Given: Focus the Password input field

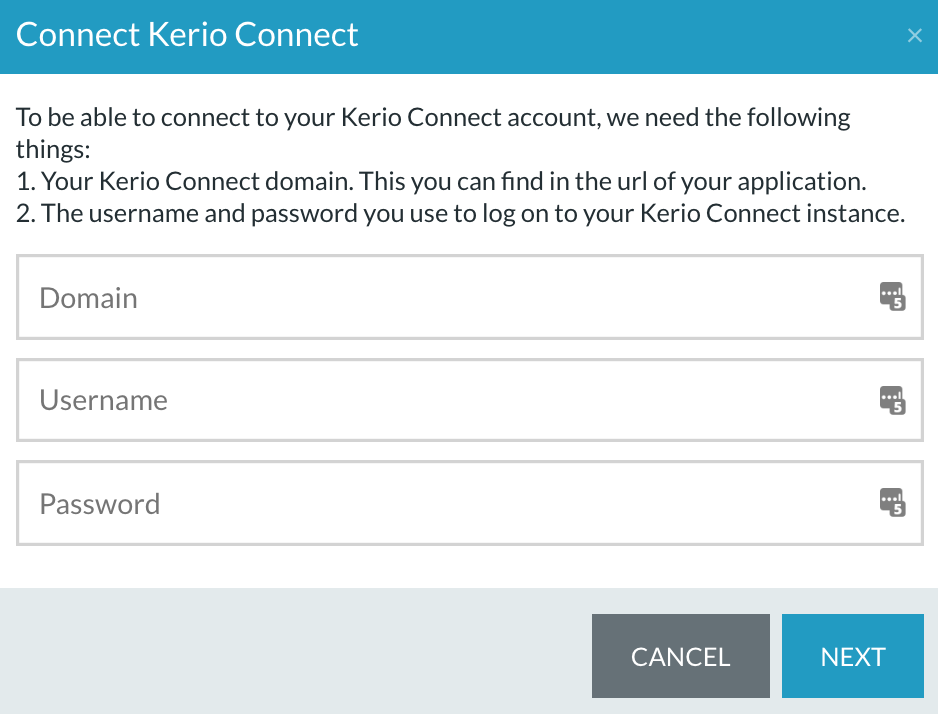Looking at the screenshot, I should pyautogui.click(x=470, y=503).
